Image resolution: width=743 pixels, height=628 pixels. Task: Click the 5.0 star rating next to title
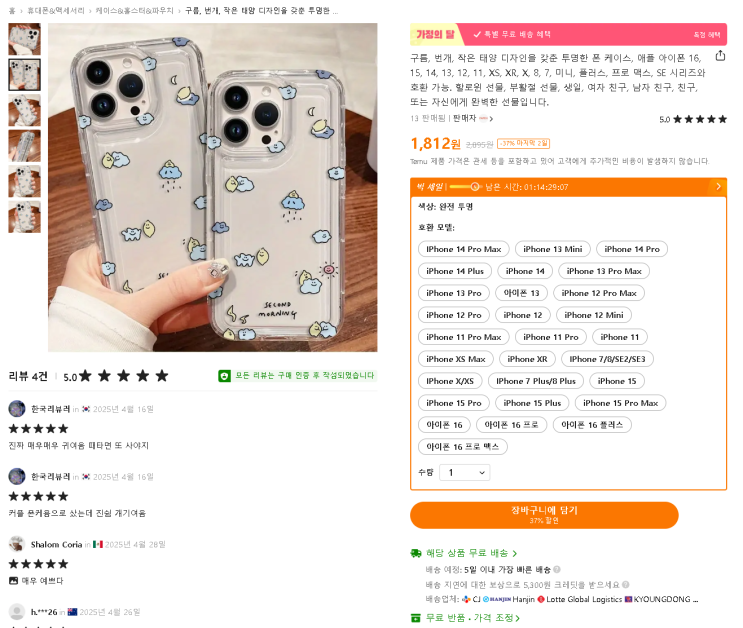point(693,119)
